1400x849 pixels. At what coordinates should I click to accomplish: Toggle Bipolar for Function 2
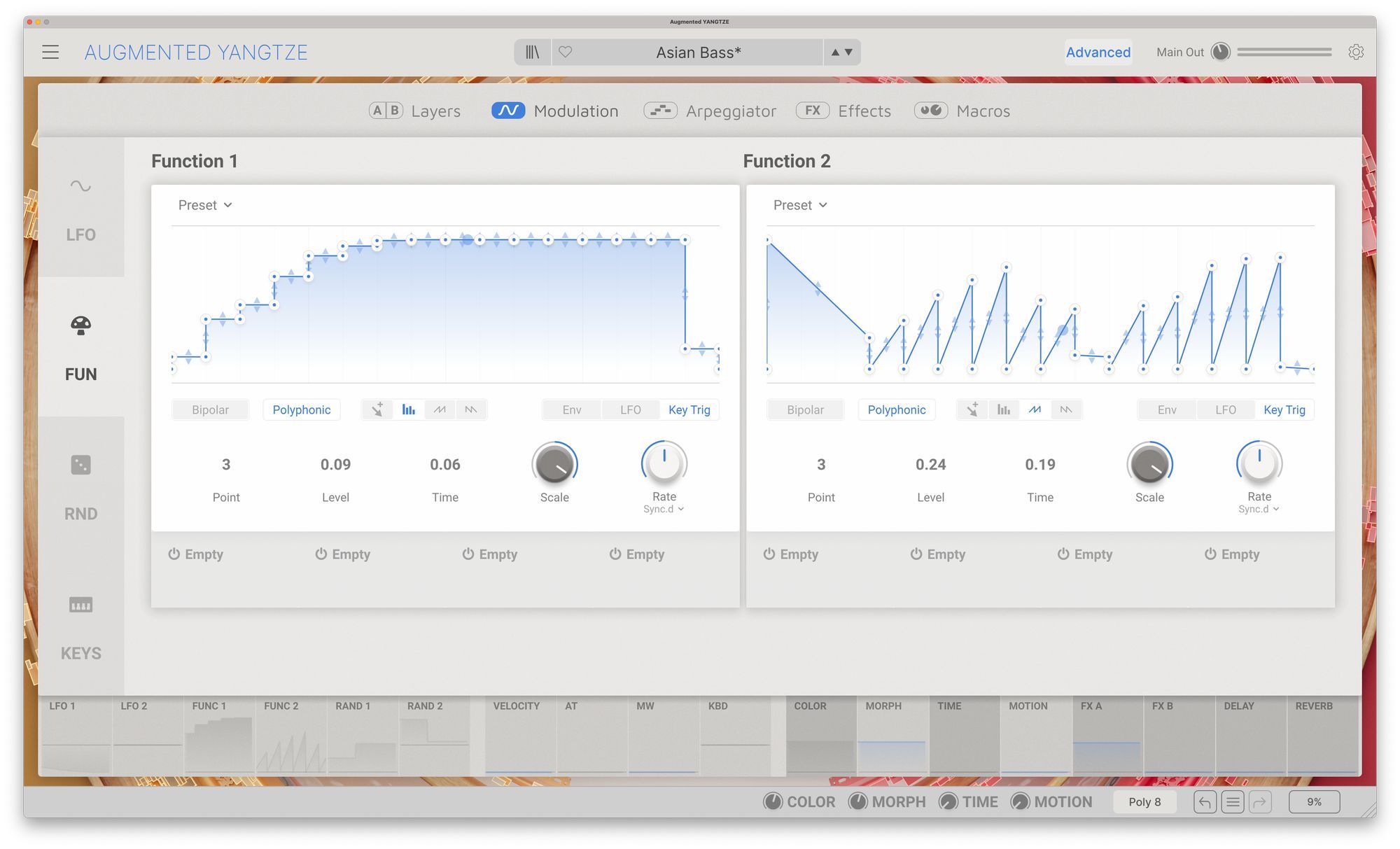click(x=805, y=409)
